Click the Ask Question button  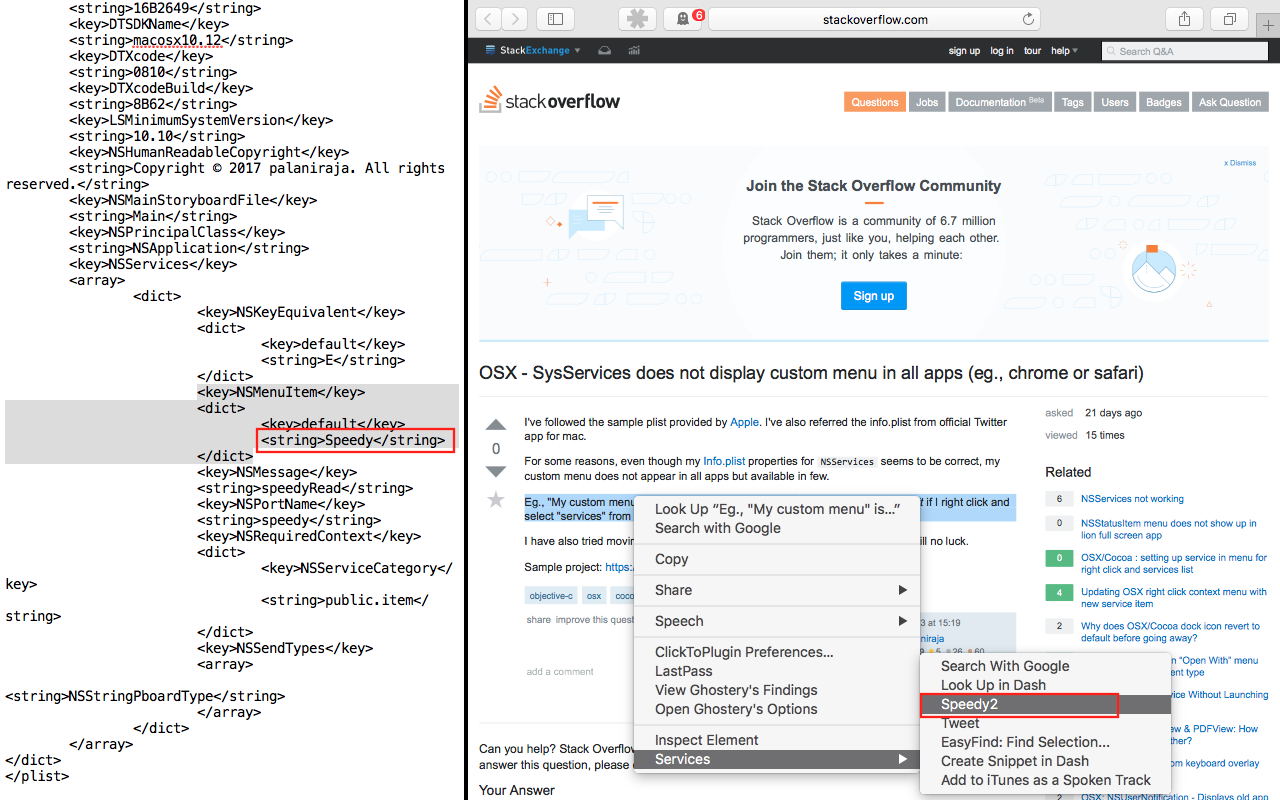point(1230,102)
